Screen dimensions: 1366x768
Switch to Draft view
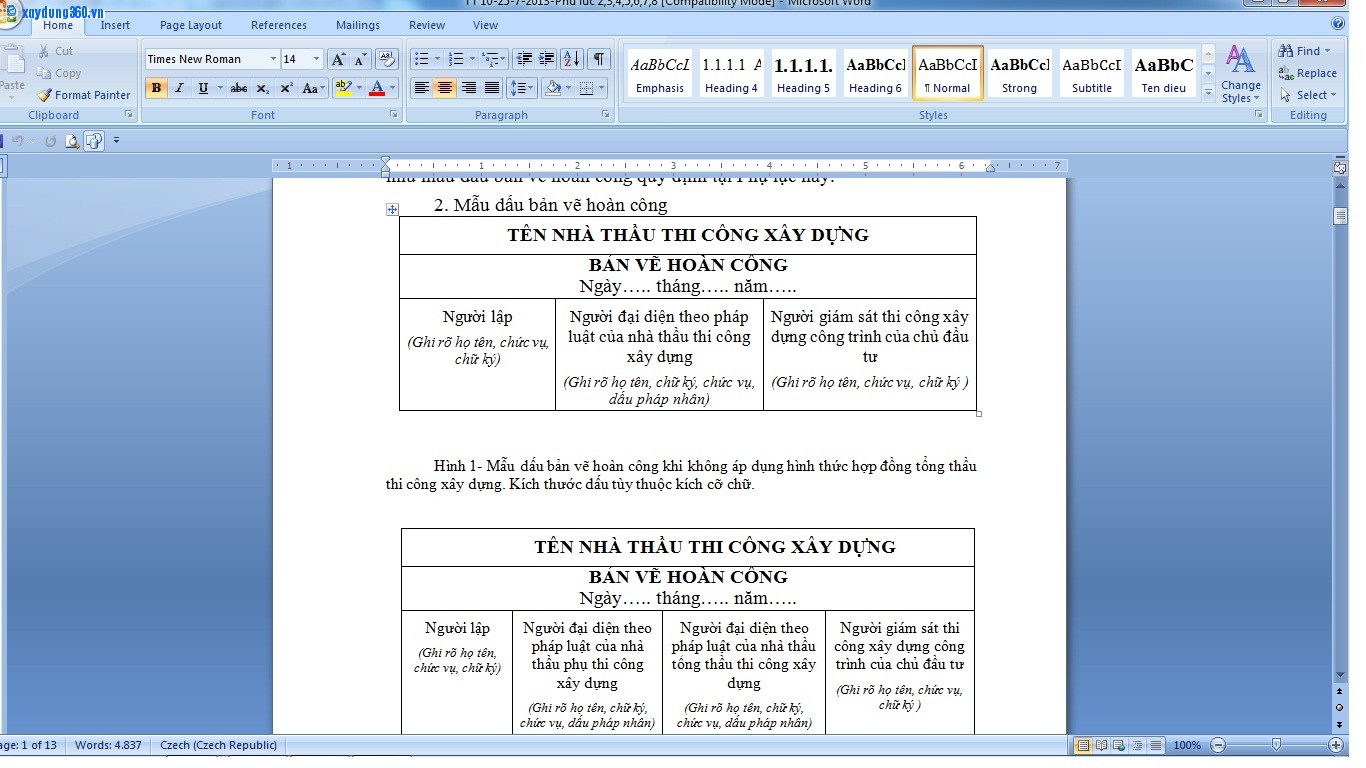point(1155,745)
